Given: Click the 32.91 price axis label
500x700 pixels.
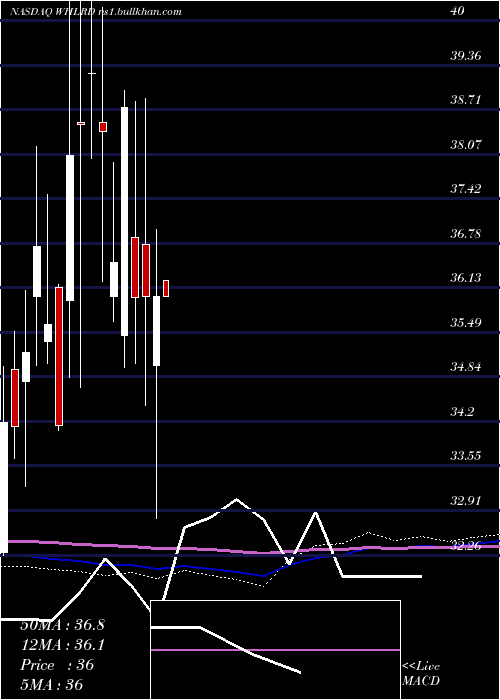Looking at the screenshot, I should (x=466, y=500).
